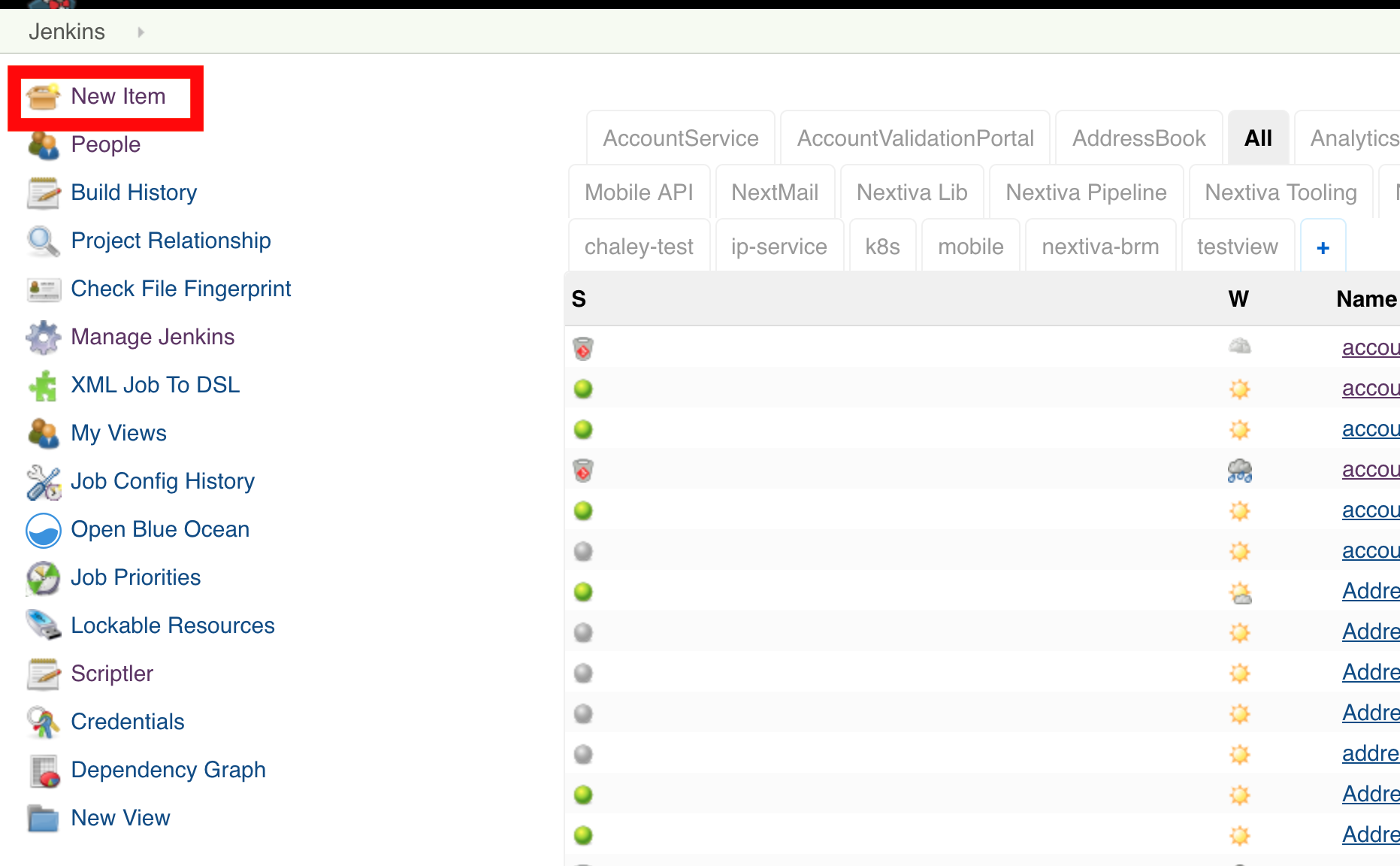Viewport: 1400px width, 866px height.
Task: Click the grey status ball in sixth job row
Action: 583,551
